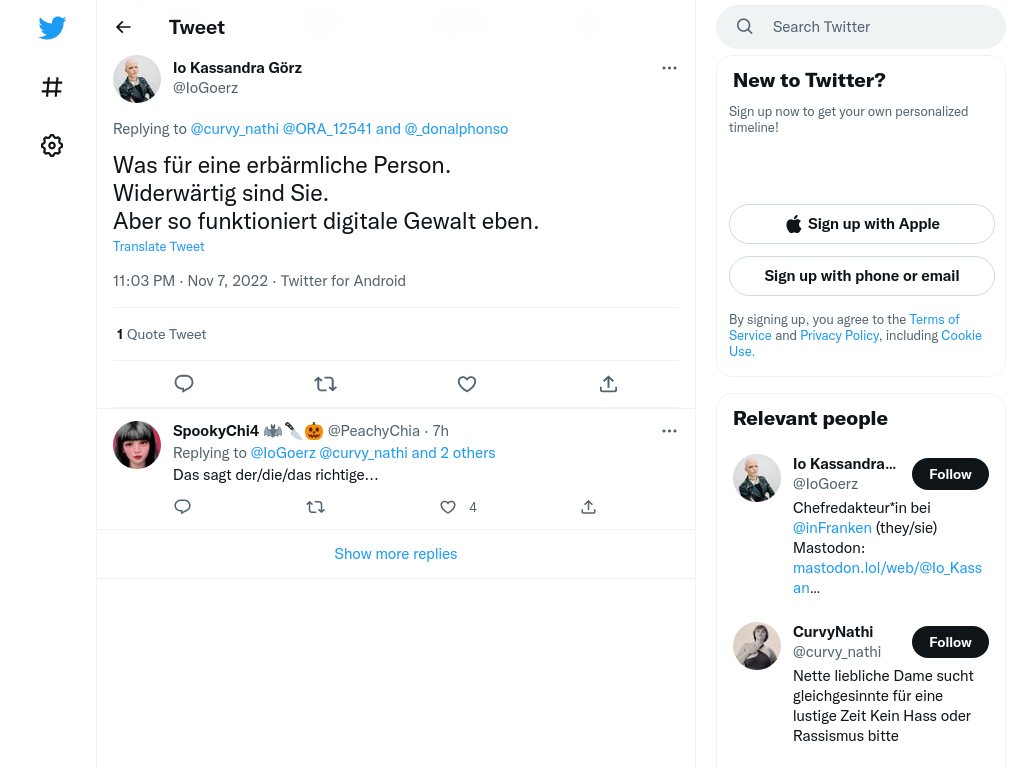Like the main tweet with the heart icon
1024x768 pixels.
466,383
